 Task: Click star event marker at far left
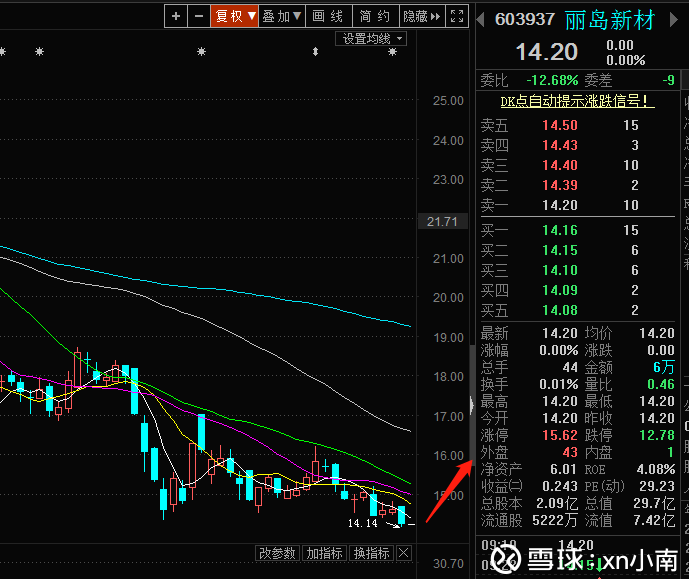coord(2,52)
